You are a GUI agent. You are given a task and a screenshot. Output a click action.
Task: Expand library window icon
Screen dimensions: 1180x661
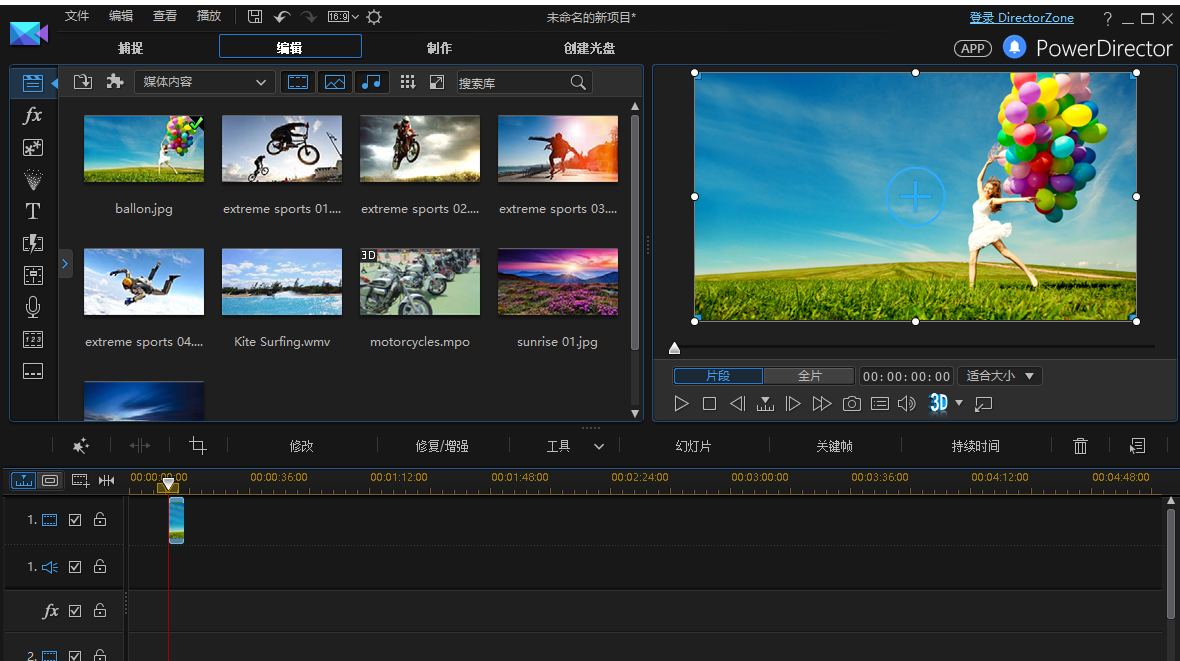[436, 82]
